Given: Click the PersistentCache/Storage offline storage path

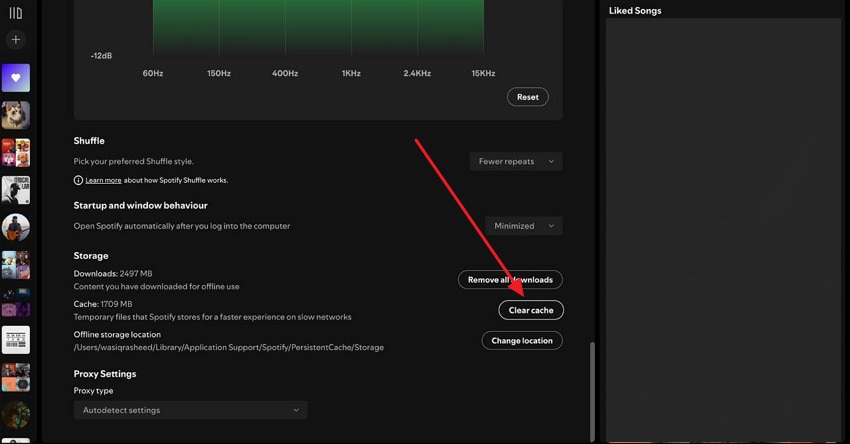Looking at the screenshot, I should (x=229, y=347).
